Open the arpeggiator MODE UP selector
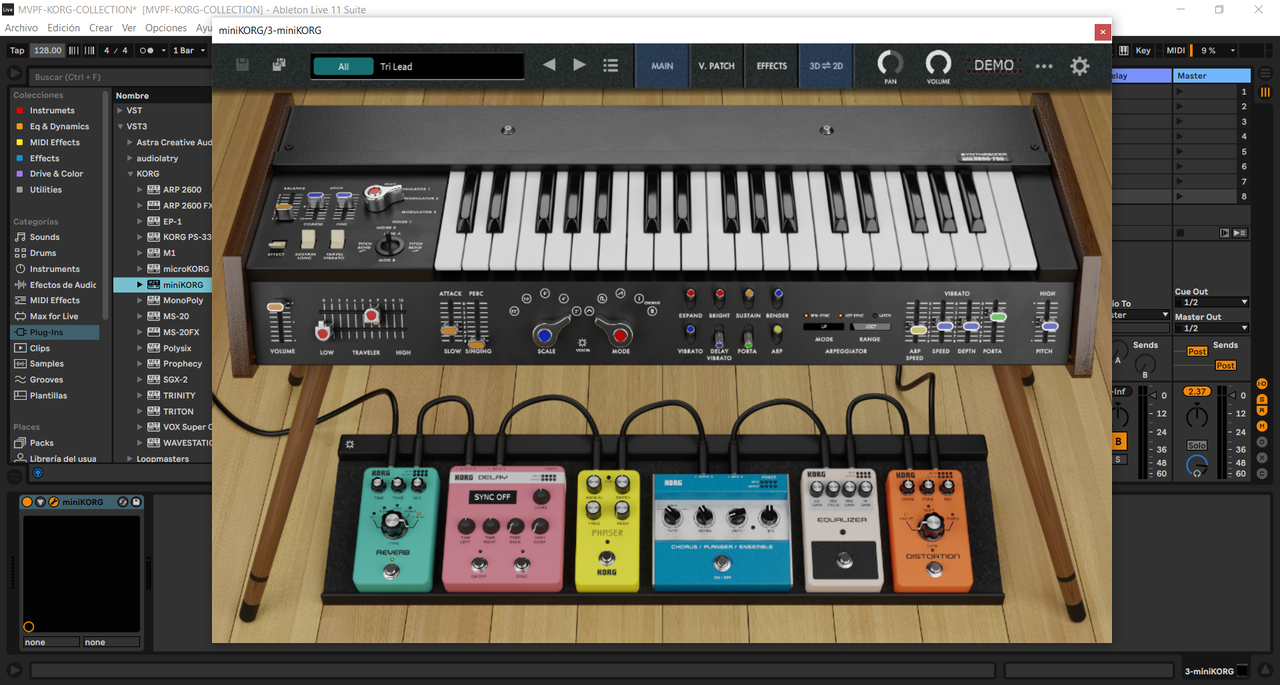This screenshot has height=685, width=1280. coord(824,326)
